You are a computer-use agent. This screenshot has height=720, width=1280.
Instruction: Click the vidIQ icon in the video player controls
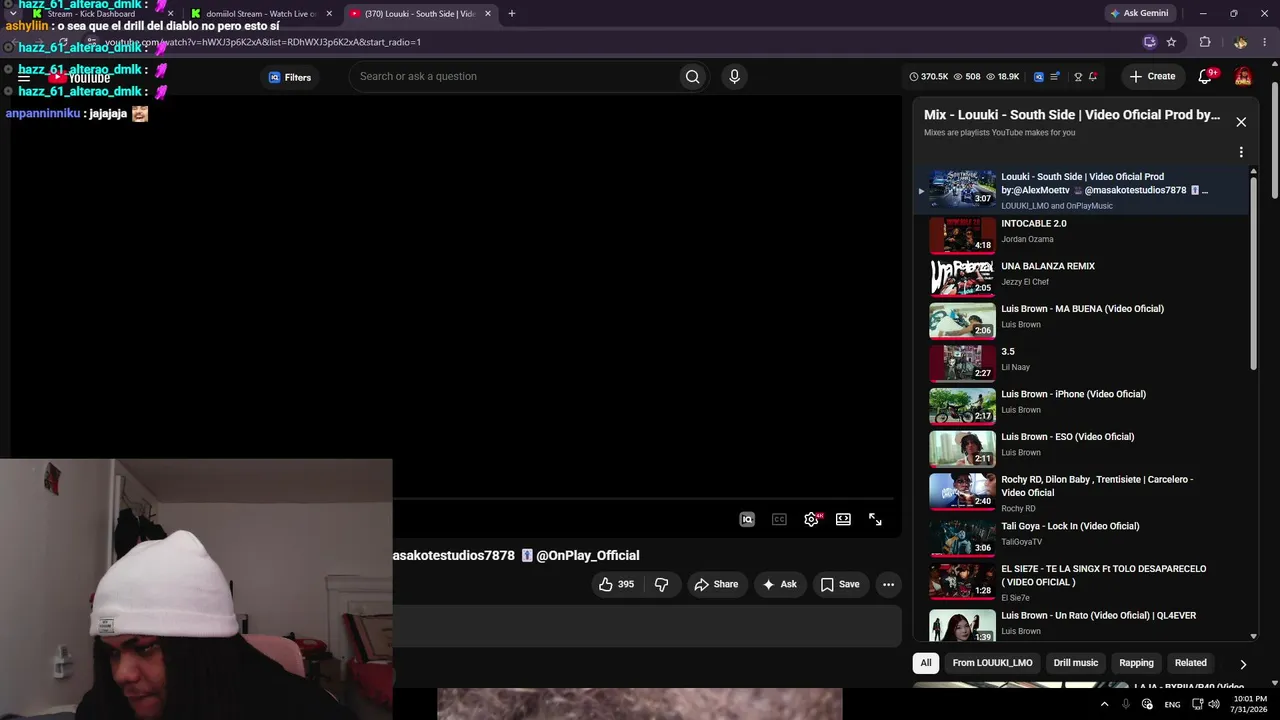coord(747,519)
